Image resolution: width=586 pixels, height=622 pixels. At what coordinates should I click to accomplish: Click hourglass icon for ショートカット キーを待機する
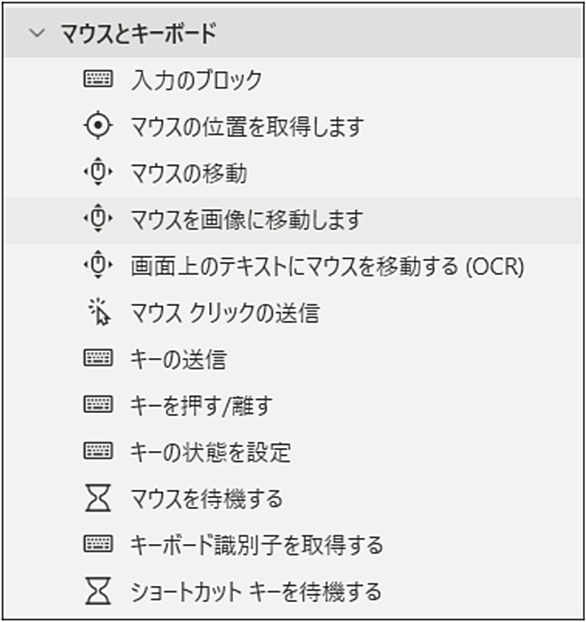98,591
